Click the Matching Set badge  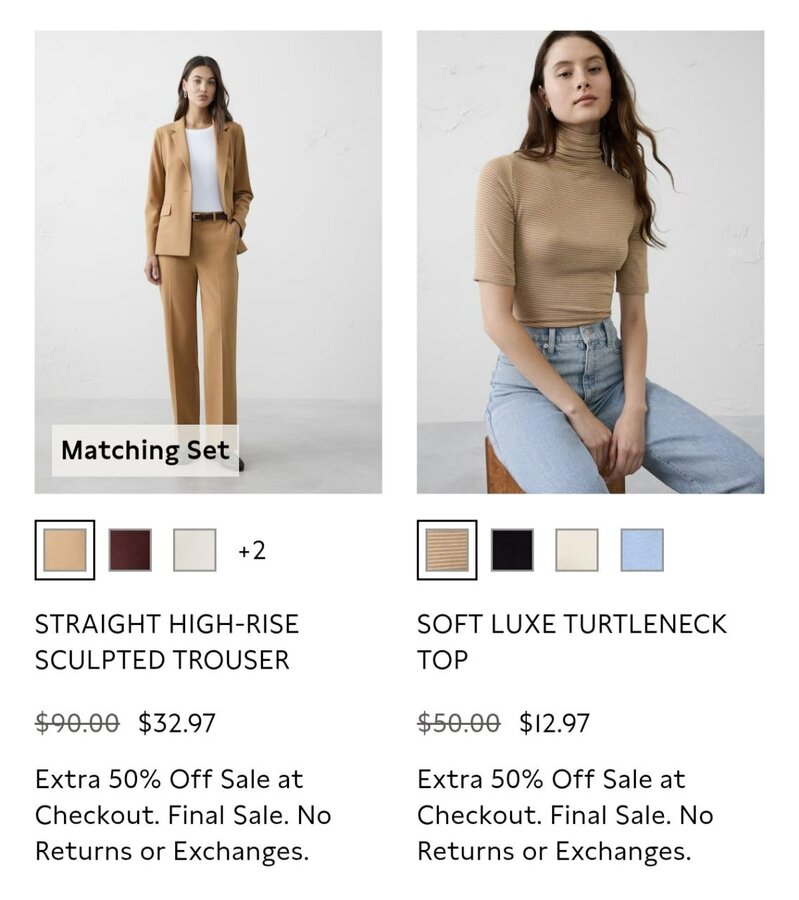(x=145, y=451)
